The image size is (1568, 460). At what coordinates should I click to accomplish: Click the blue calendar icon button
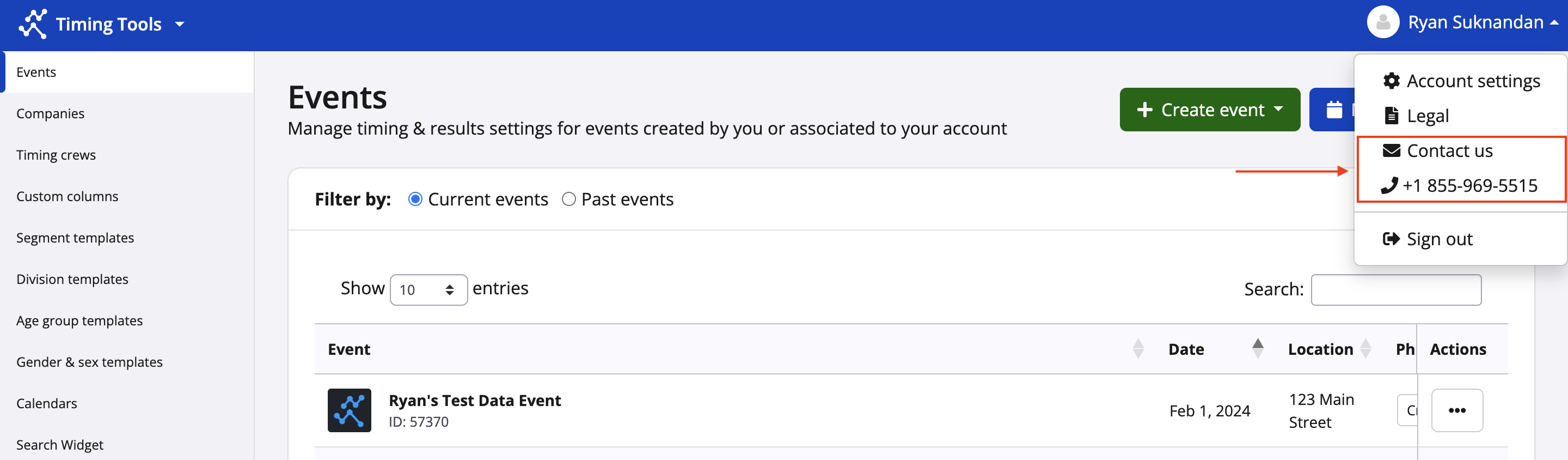1334,110
